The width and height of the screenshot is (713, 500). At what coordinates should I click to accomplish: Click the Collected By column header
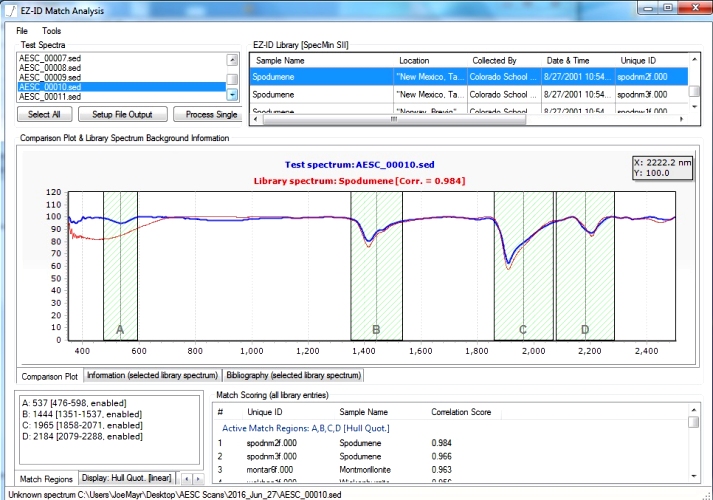coord(495,61)
